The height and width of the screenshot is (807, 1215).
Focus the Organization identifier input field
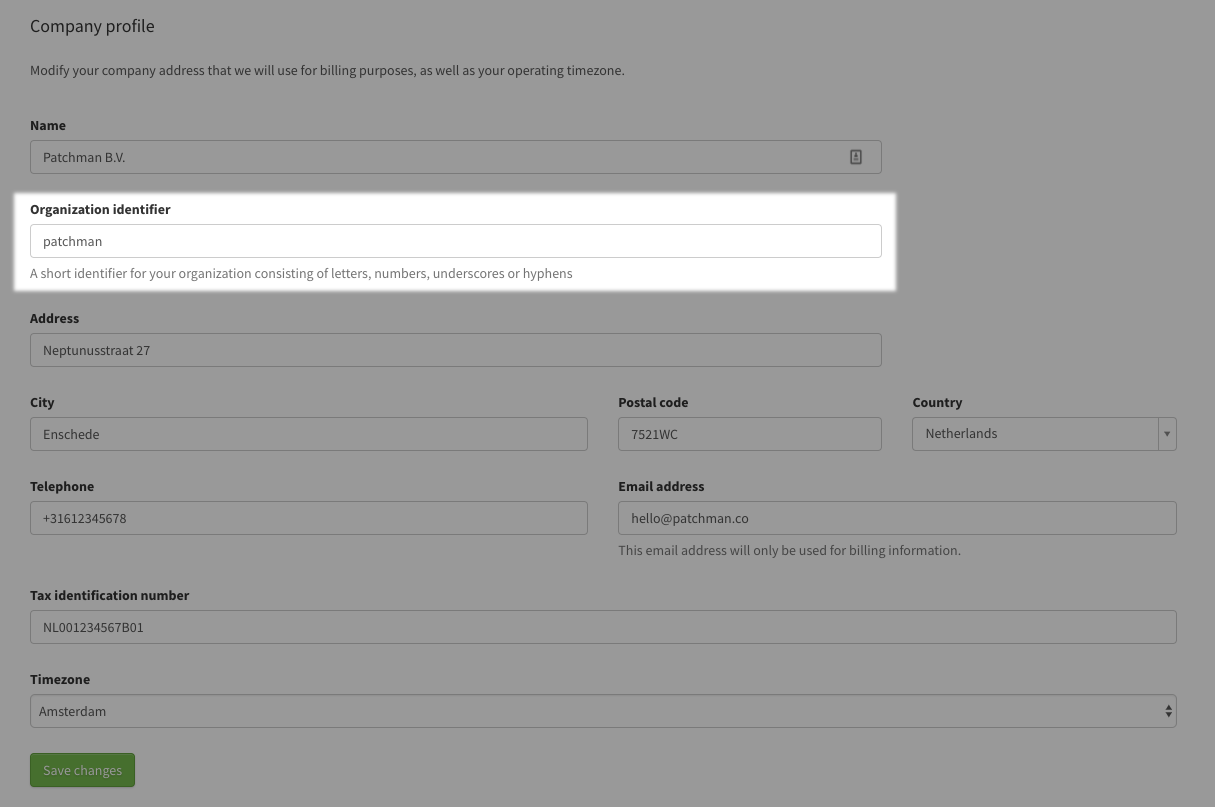456,241
